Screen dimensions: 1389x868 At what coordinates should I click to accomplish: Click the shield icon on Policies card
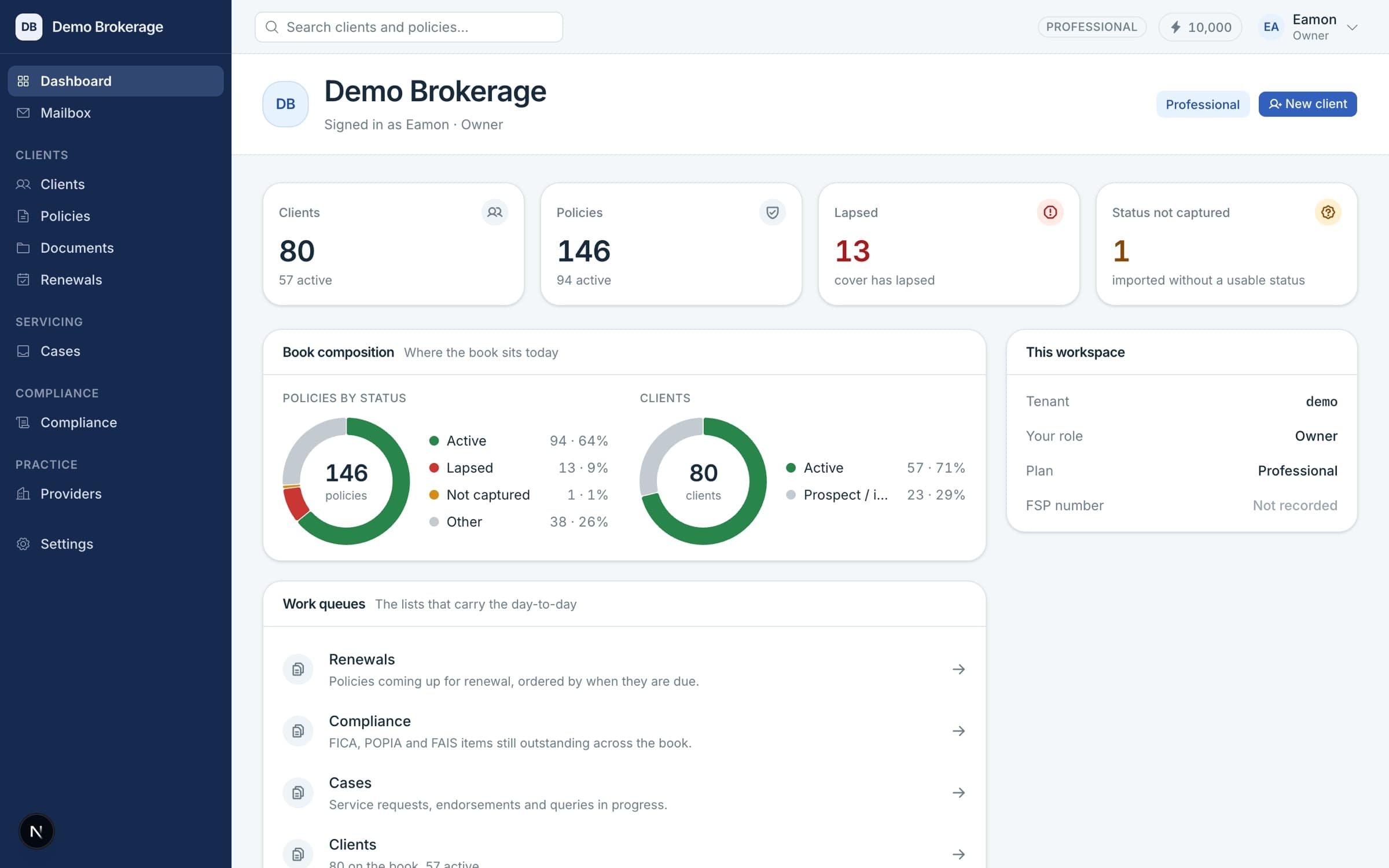772,212
